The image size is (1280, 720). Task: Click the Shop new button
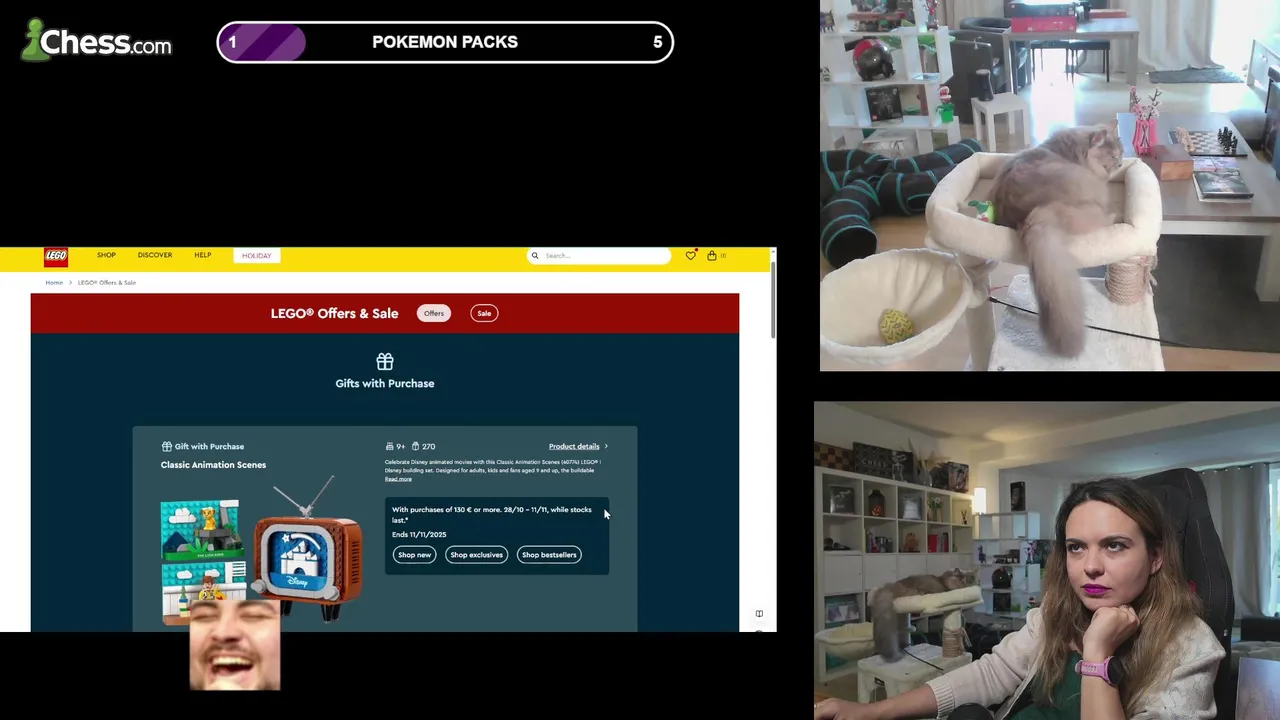click(414, 555)
